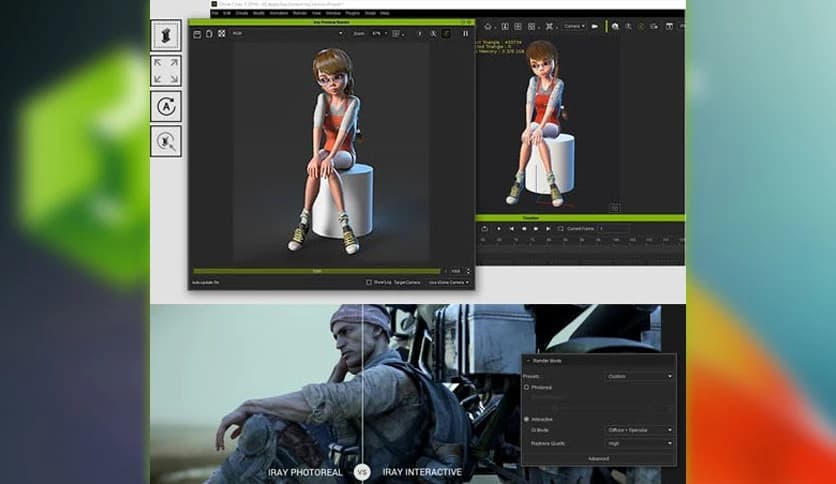
Task: Click the small icon right of the region dropdown
Action: 420,34
